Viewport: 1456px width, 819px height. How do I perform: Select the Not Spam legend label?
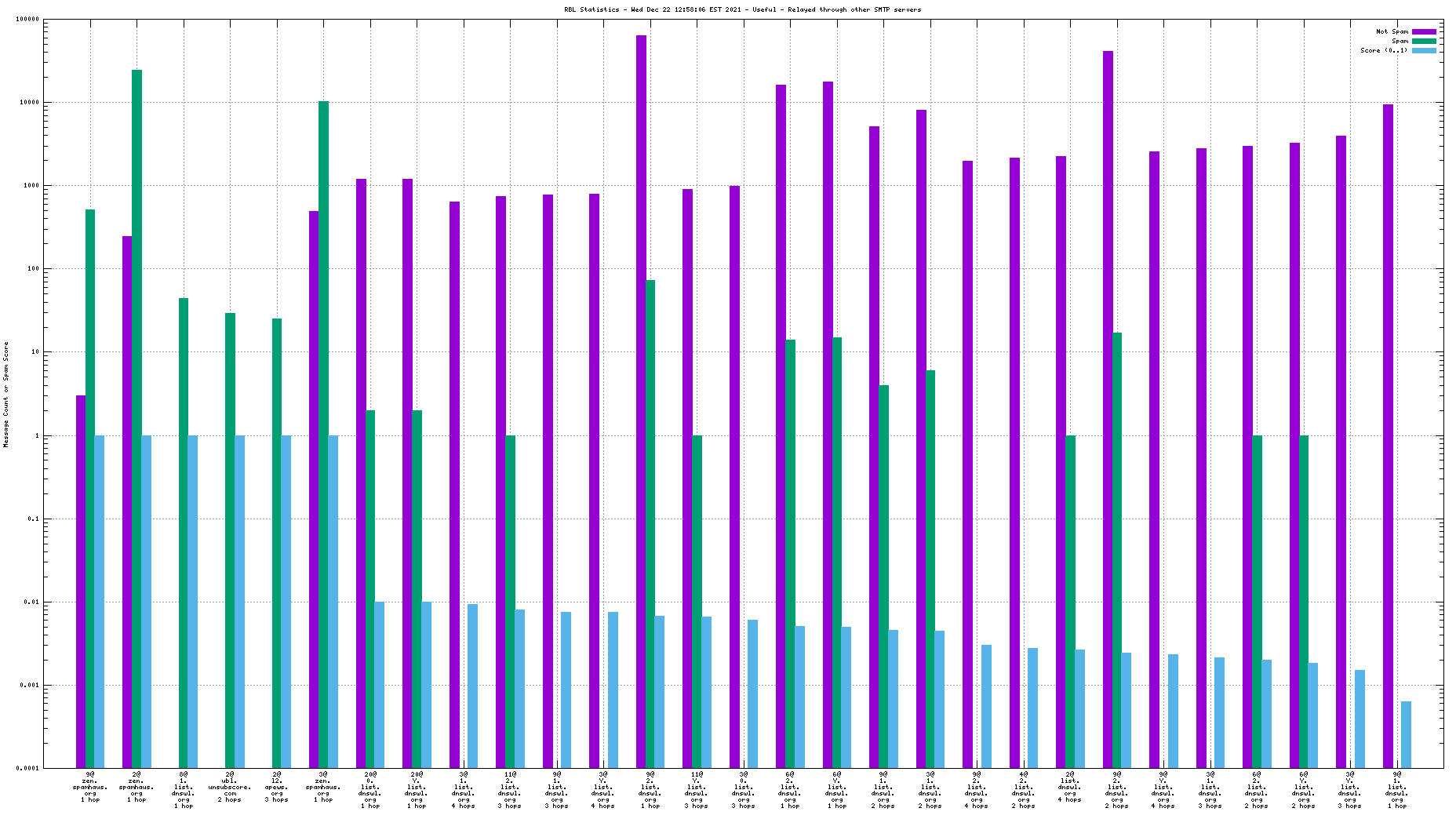[1392, 31]
